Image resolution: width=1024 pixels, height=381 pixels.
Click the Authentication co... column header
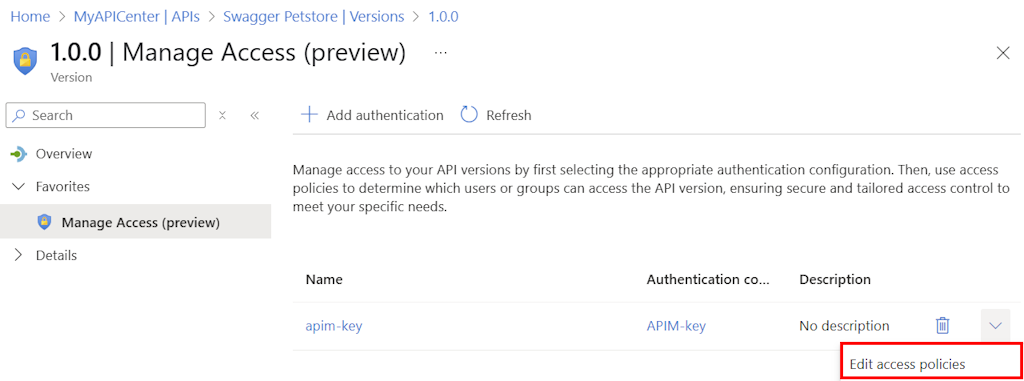[709, 279]
